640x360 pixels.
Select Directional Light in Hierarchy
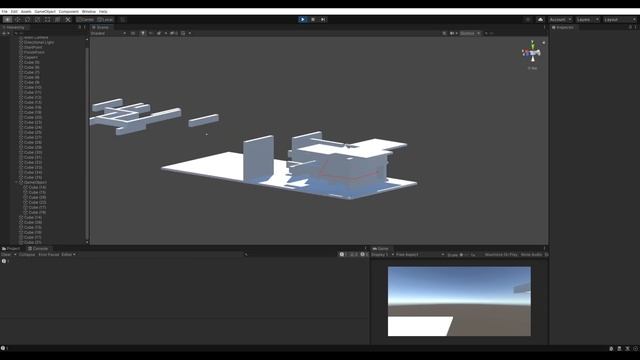pyautogui.click(x=39, y=42)
